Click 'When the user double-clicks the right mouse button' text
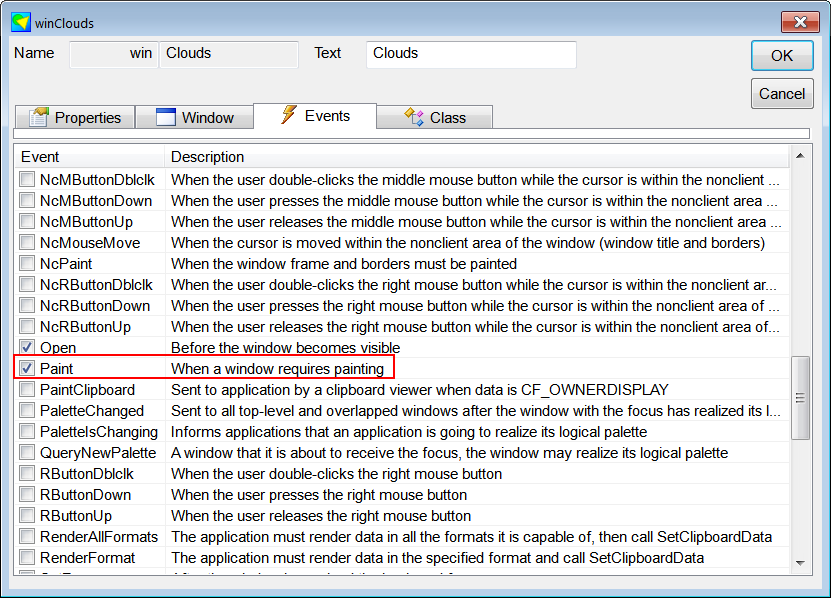The width and height of the screenshot is (831, 598). (x=336, y=473)
